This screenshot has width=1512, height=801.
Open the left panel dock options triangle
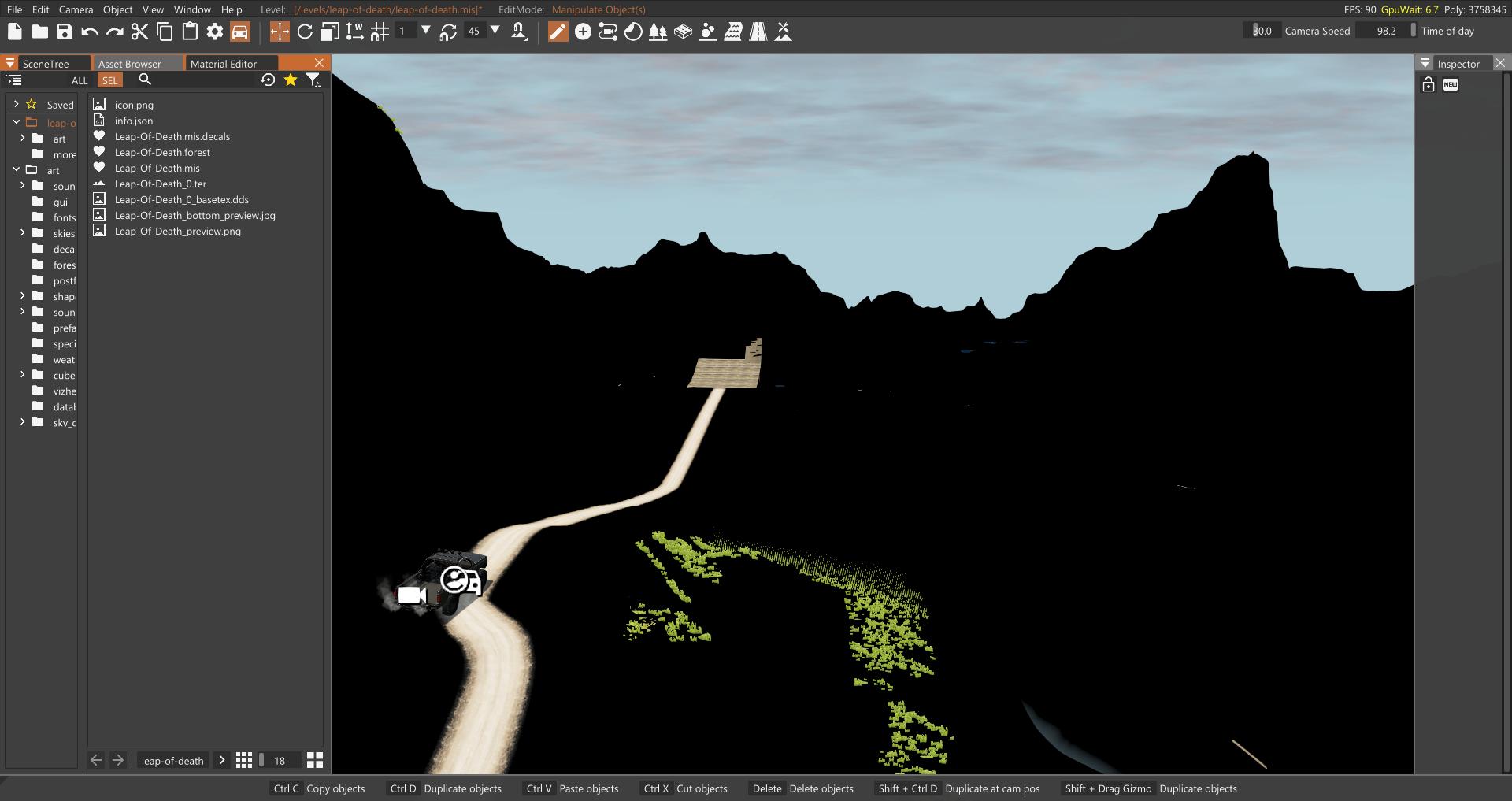(10, 63)
